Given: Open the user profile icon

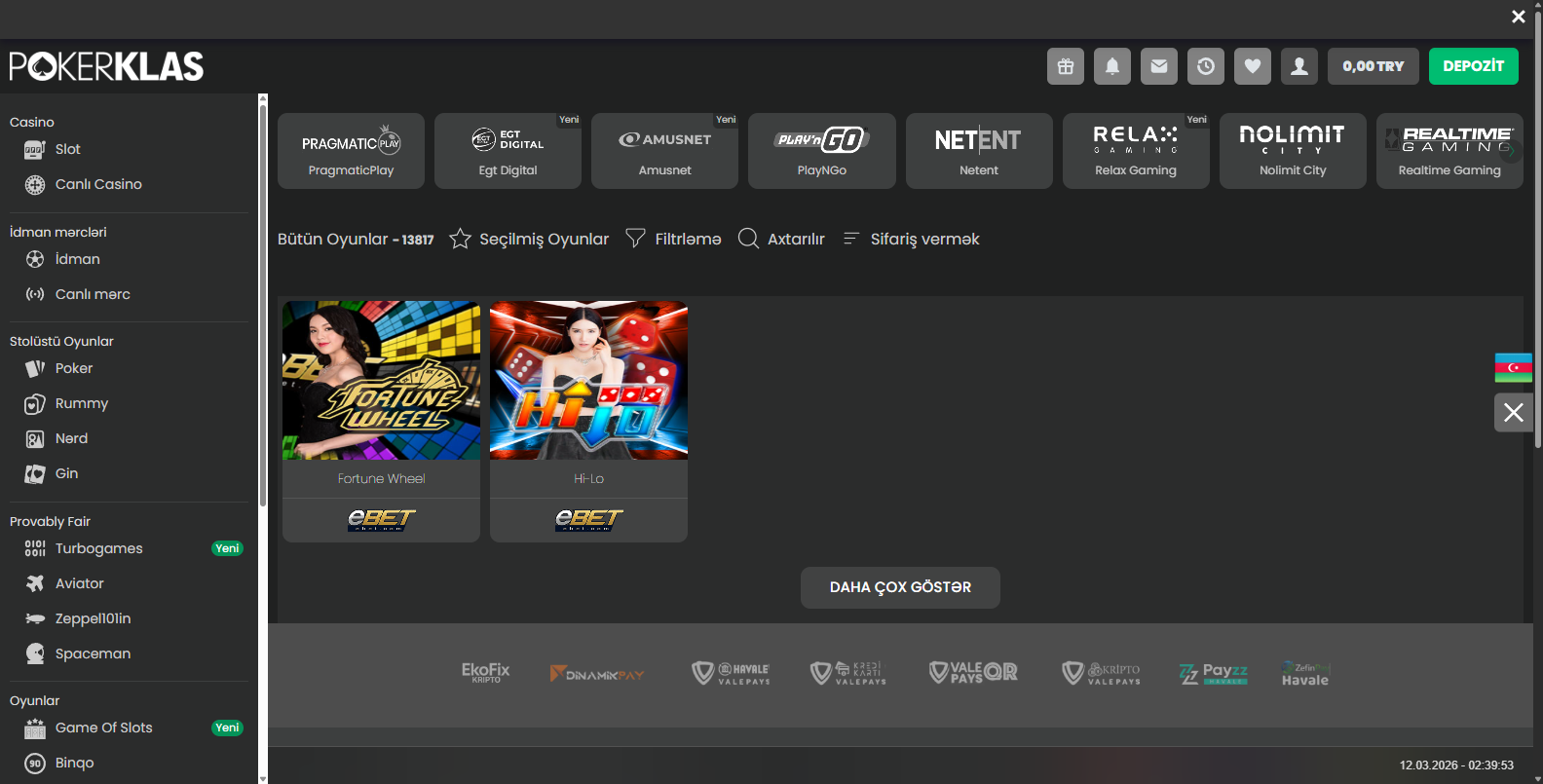Looking at the screenshot, I should 1299,66.
